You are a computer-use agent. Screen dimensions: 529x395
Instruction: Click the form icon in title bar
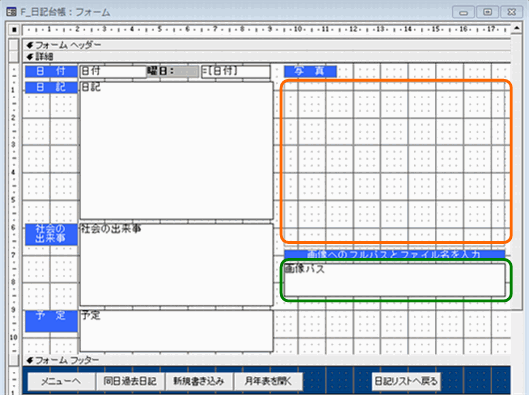11,12
